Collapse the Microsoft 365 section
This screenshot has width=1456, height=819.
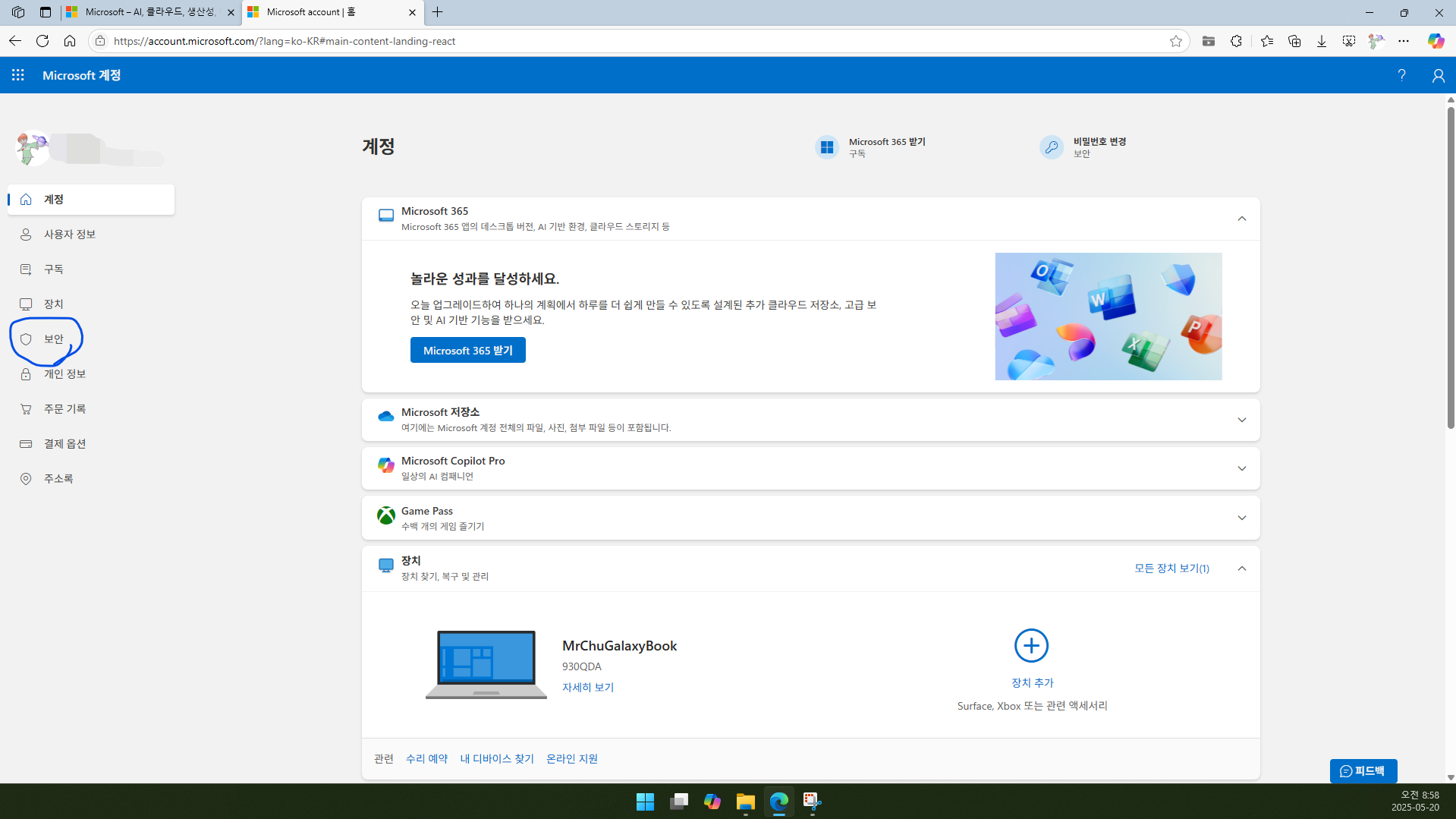(x=1241, y=219)
